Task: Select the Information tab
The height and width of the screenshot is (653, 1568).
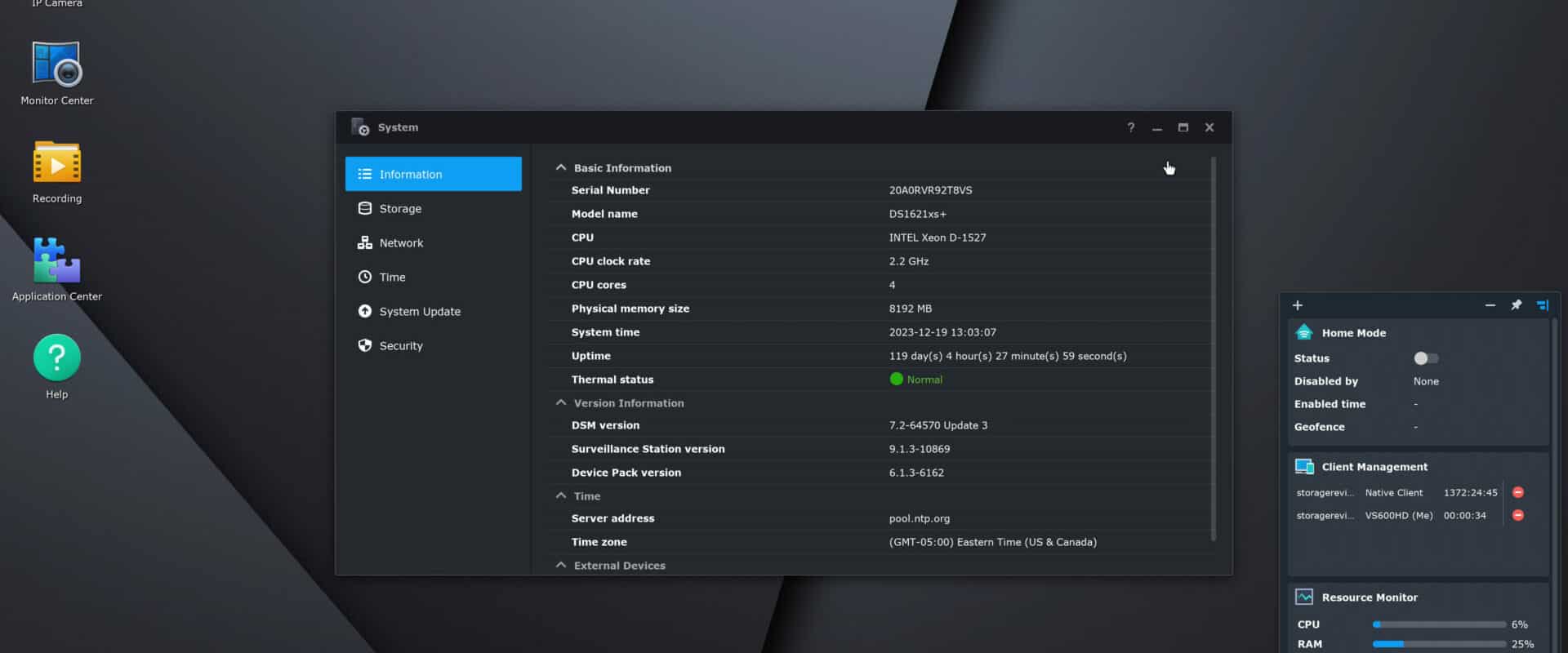Action: point(433,174)
